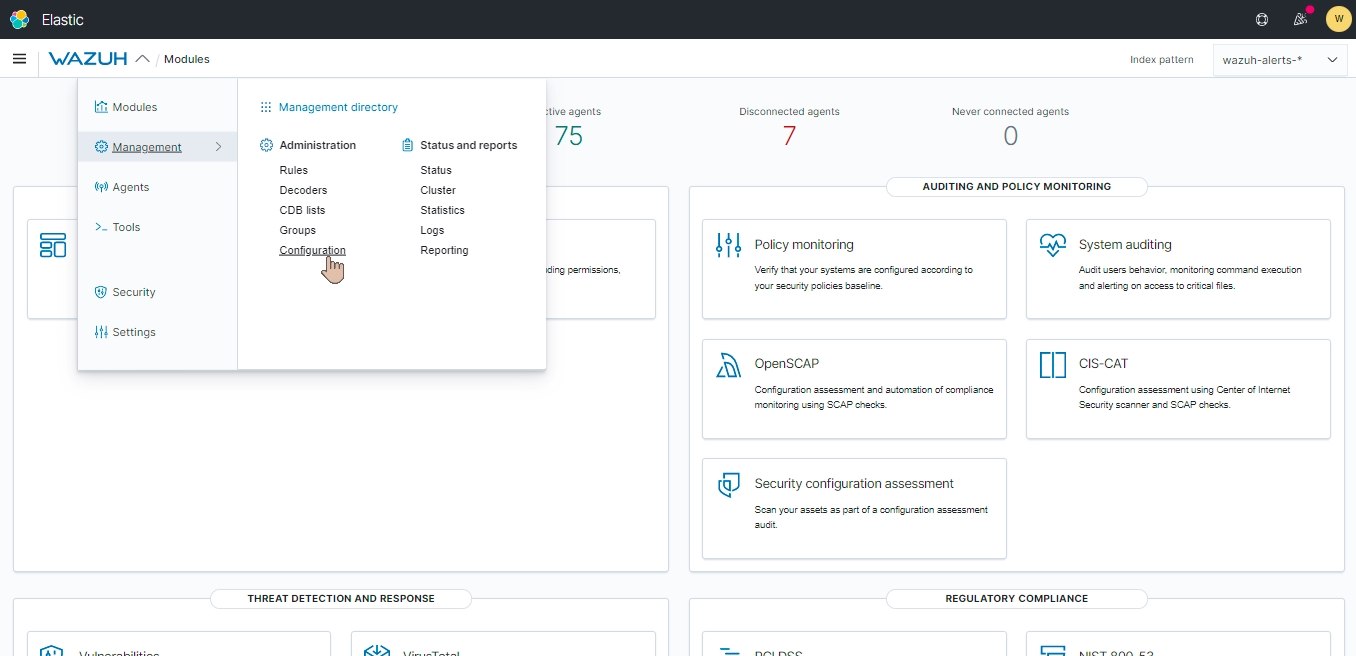Click the Security shield icon
The image size is (1356, 656).
tap(101, 292)
